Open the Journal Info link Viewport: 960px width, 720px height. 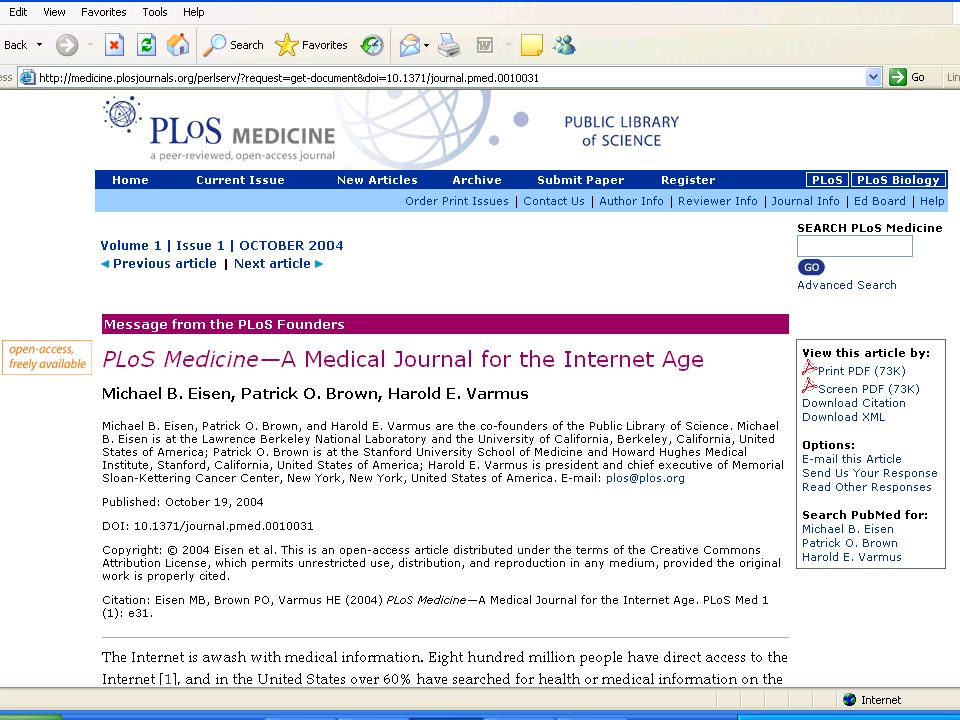[805, 201]
